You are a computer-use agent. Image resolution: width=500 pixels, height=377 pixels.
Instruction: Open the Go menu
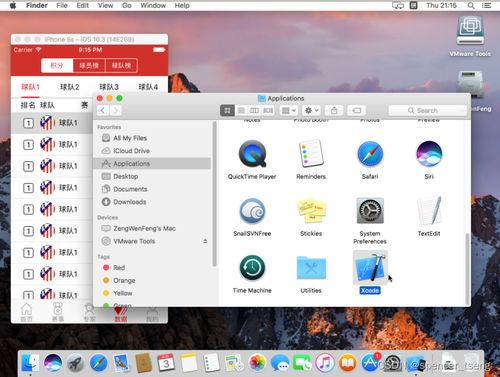(x=127, y=5)
